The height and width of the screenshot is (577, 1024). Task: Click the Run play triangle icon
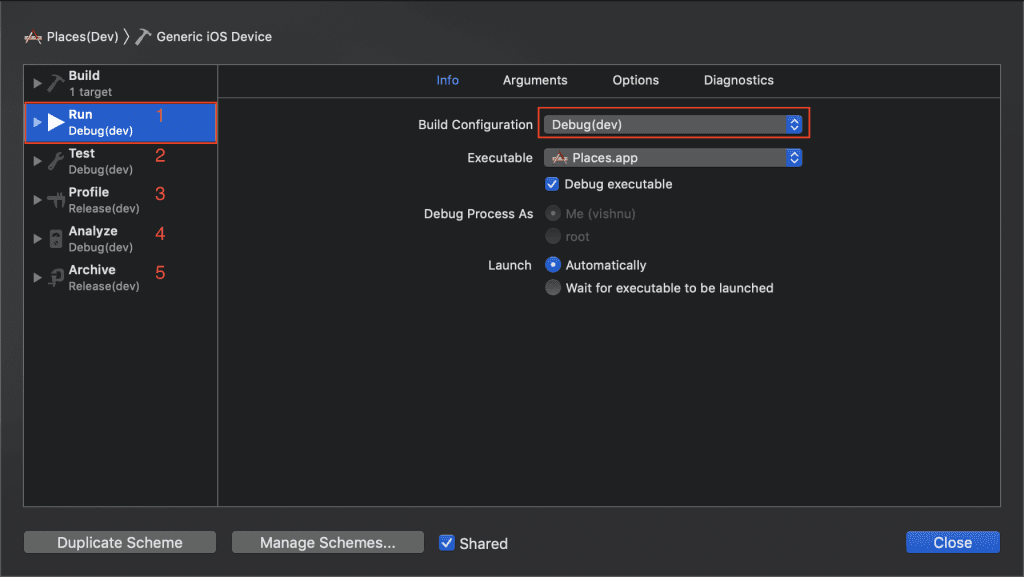tap(56, 122)
